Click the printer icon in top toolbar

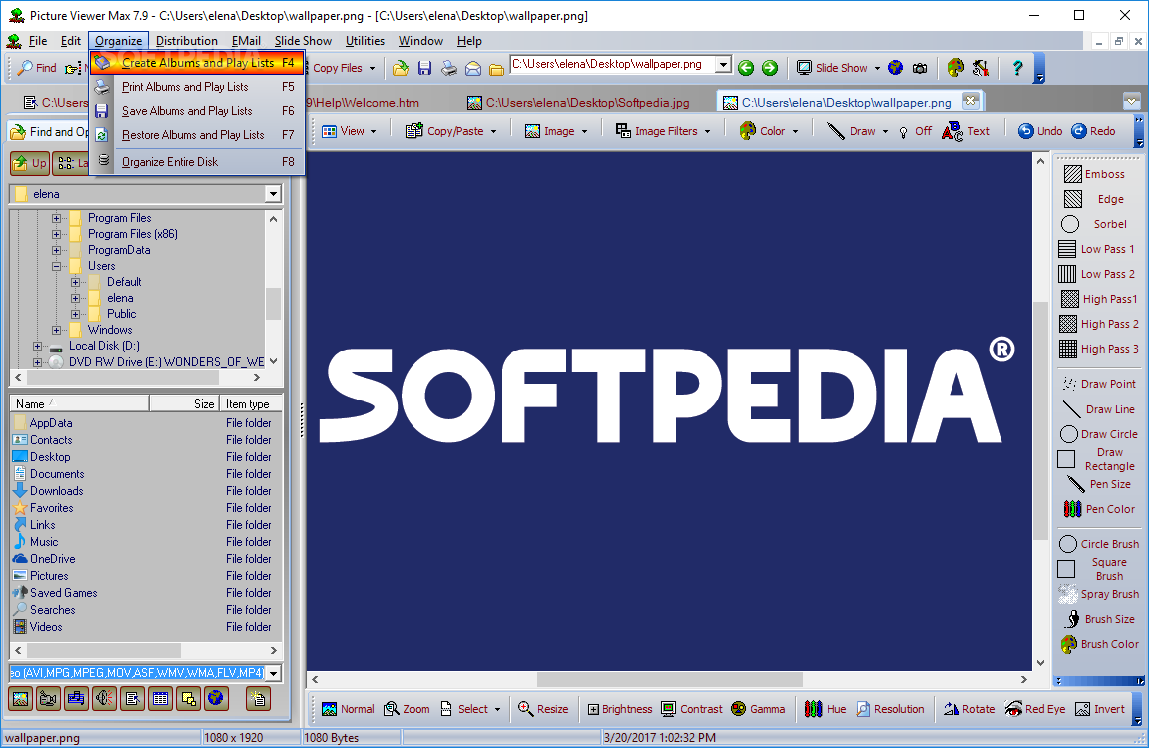click(448, 68)
